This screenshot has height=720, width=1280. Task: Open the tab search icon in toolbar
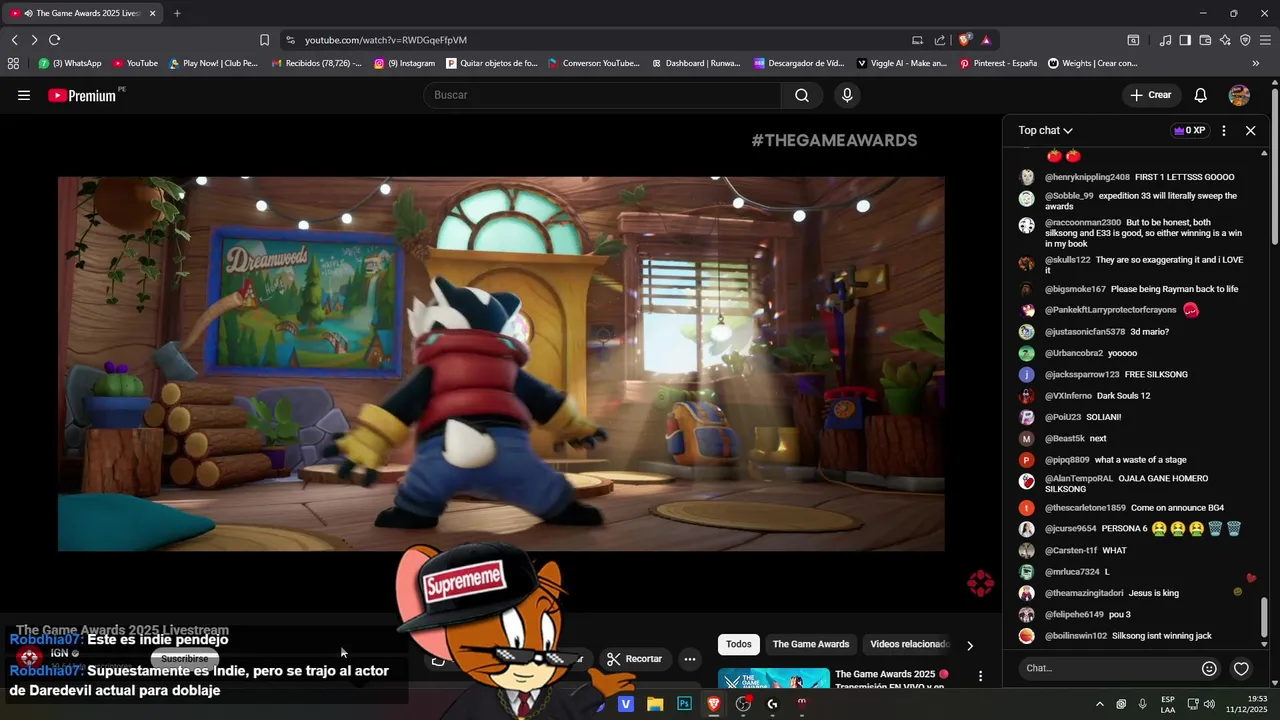[x=1133, y=40]
